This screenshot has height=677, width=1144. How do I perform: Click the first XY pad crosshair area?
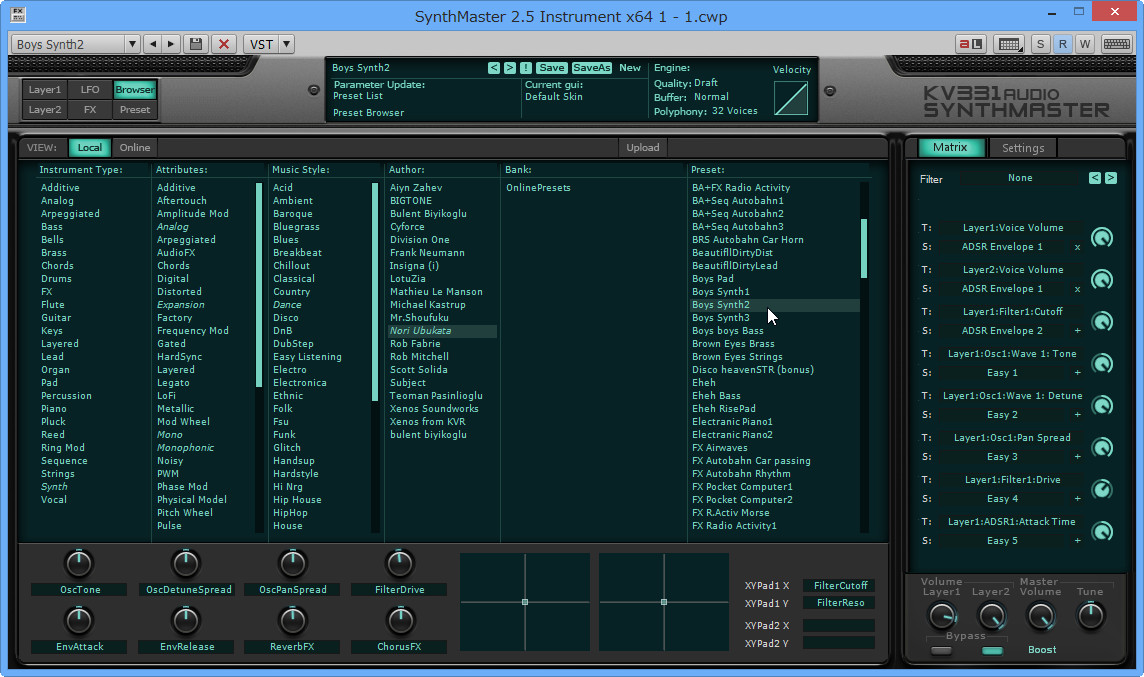pos(525,602)
